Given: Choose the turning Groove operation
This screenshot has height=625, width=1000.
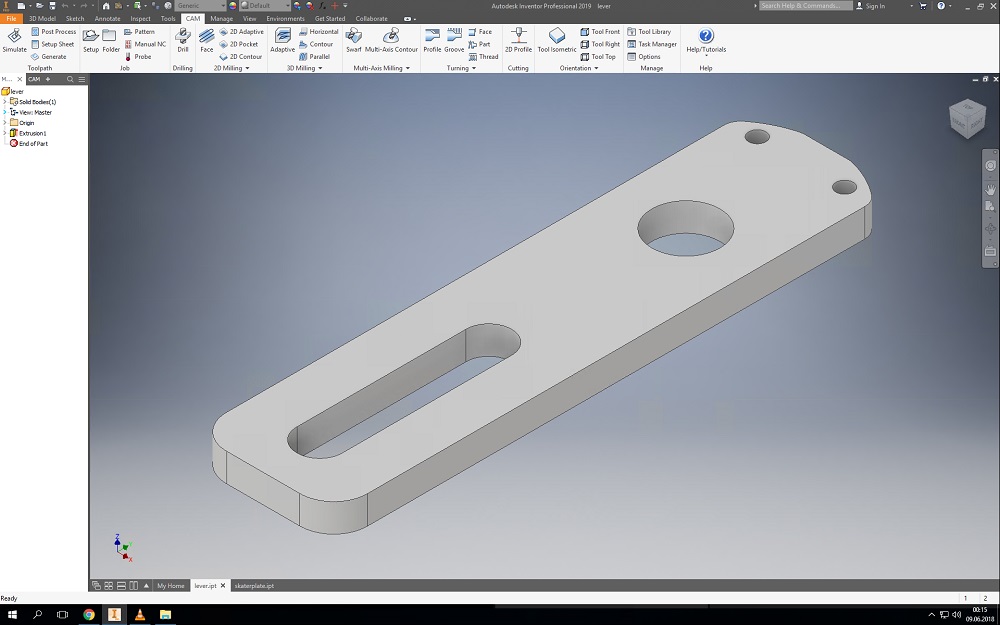Looking at the screenshot, I should tap(454, 40).
